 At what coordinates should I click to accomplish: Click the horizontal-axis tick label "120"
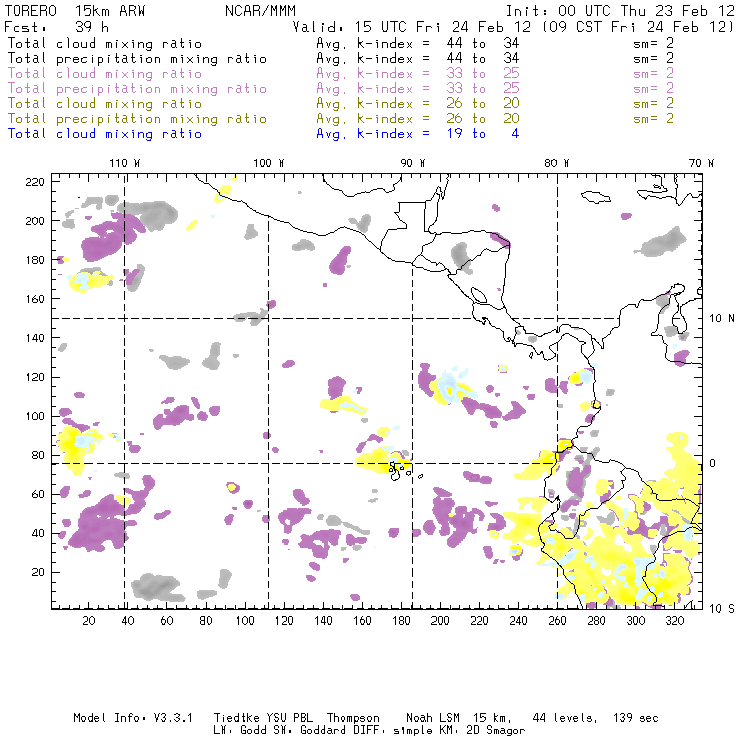coord(284,621)
